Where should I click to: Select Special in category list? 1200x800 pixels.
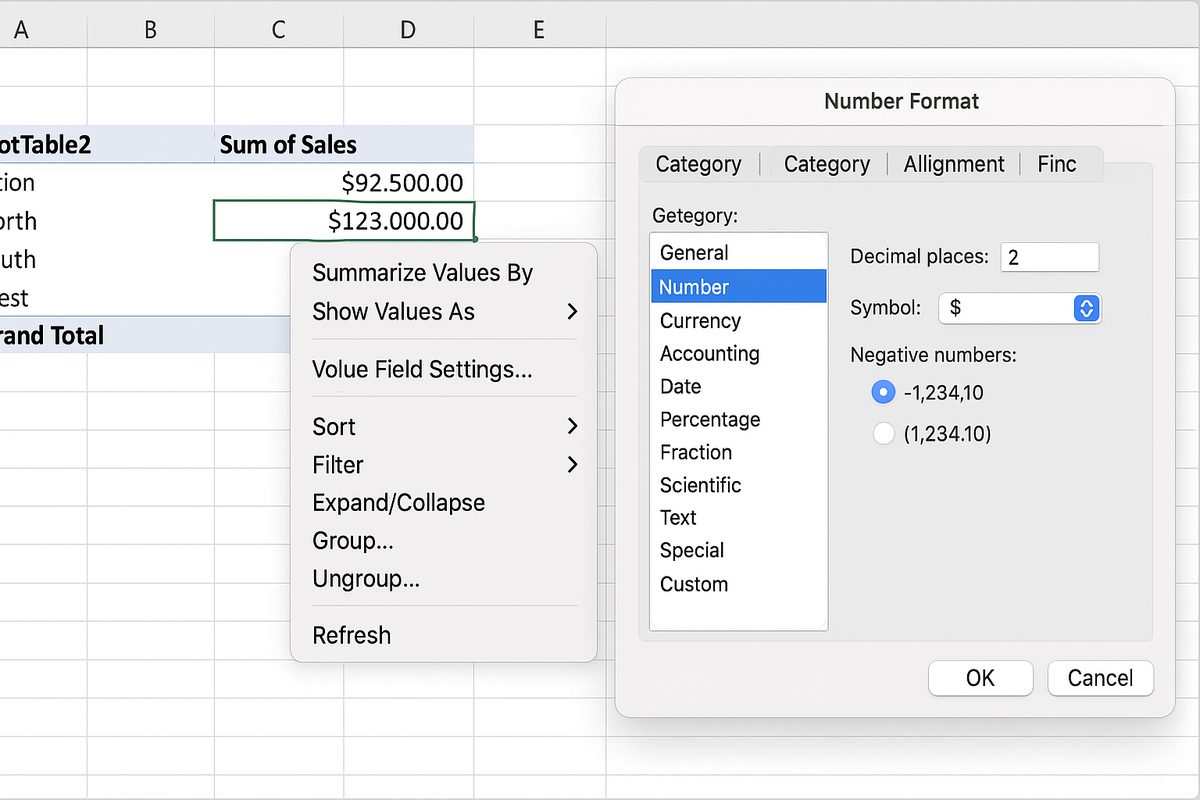[739, 550]
